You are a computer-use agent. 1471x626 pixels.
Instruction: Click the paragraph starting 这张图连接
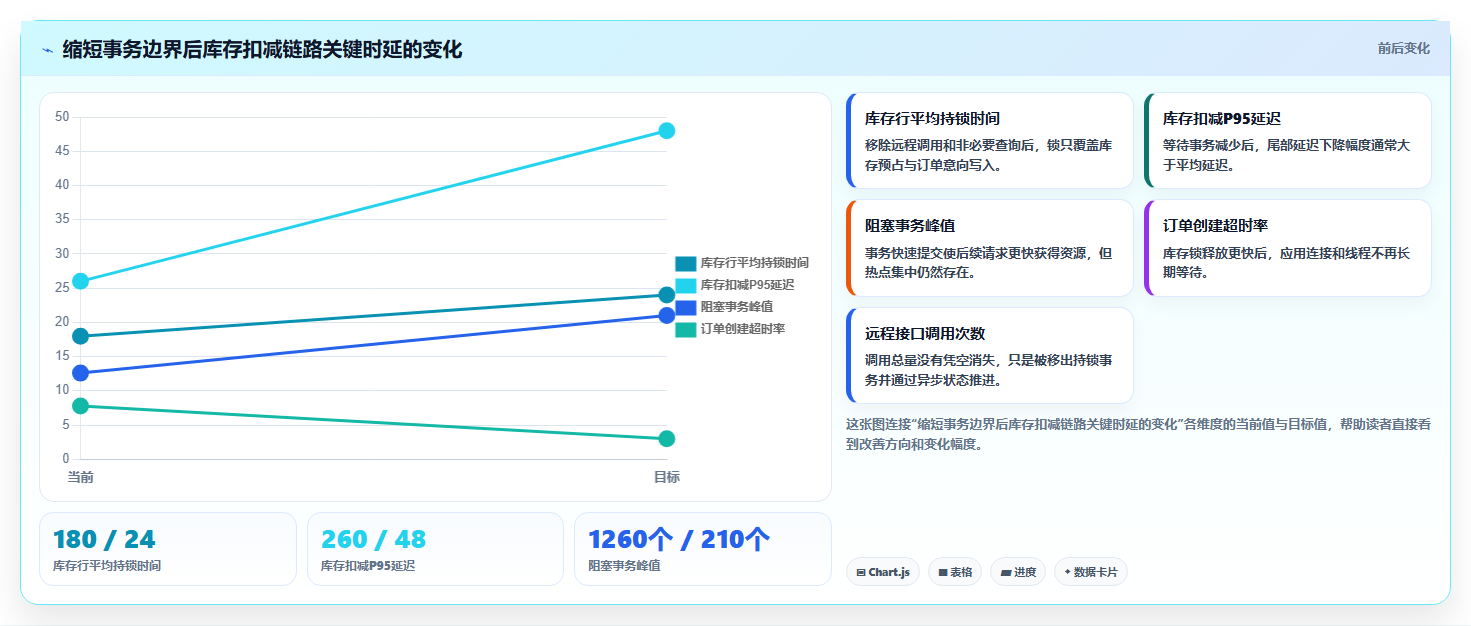coord(1138,434)
